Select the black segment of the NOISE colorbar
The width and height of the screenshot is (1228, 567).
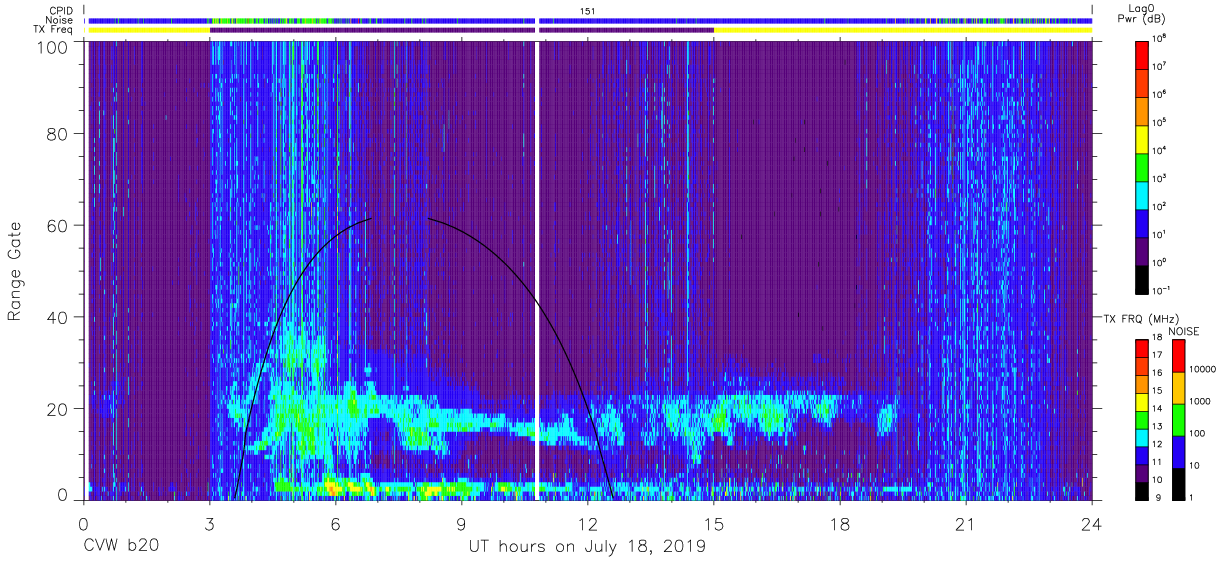click(x=1176, y=482)
